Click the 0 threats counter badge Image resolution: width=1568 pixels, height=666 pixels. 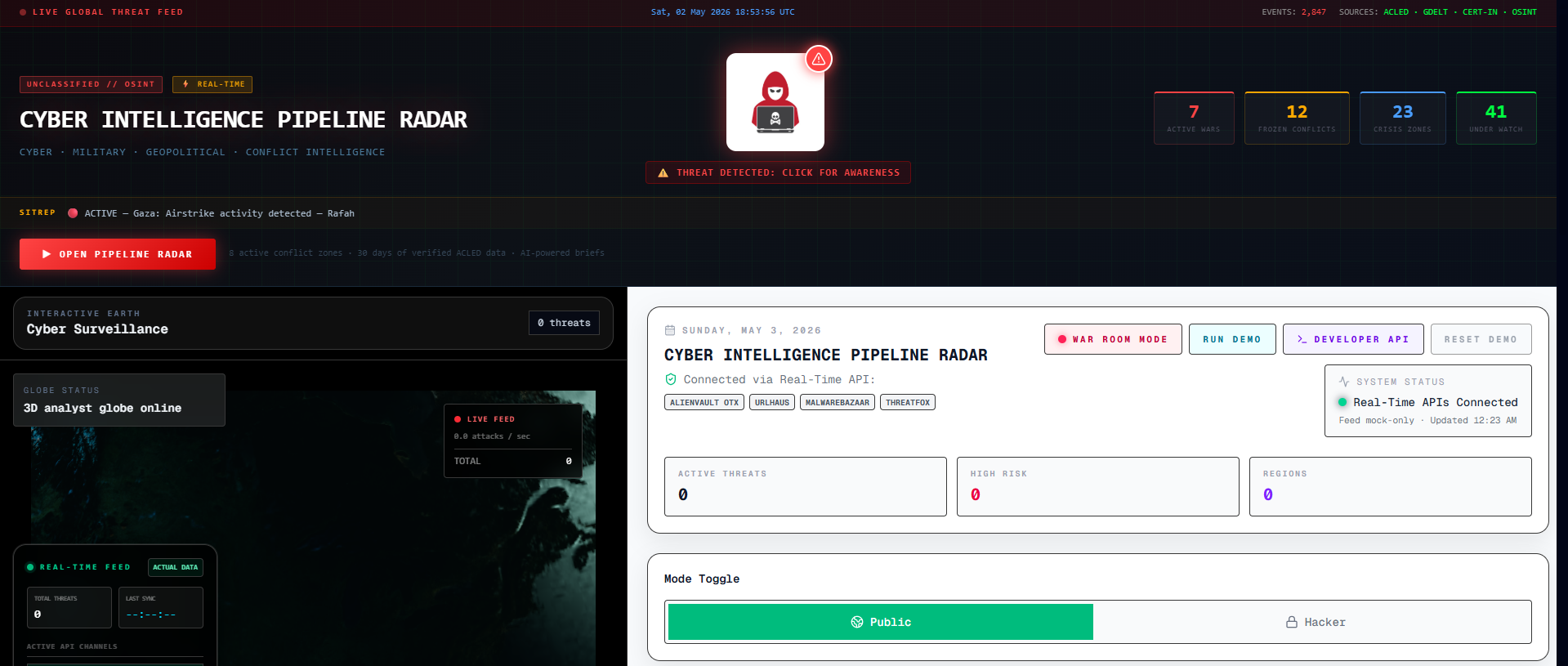[564, 323]
